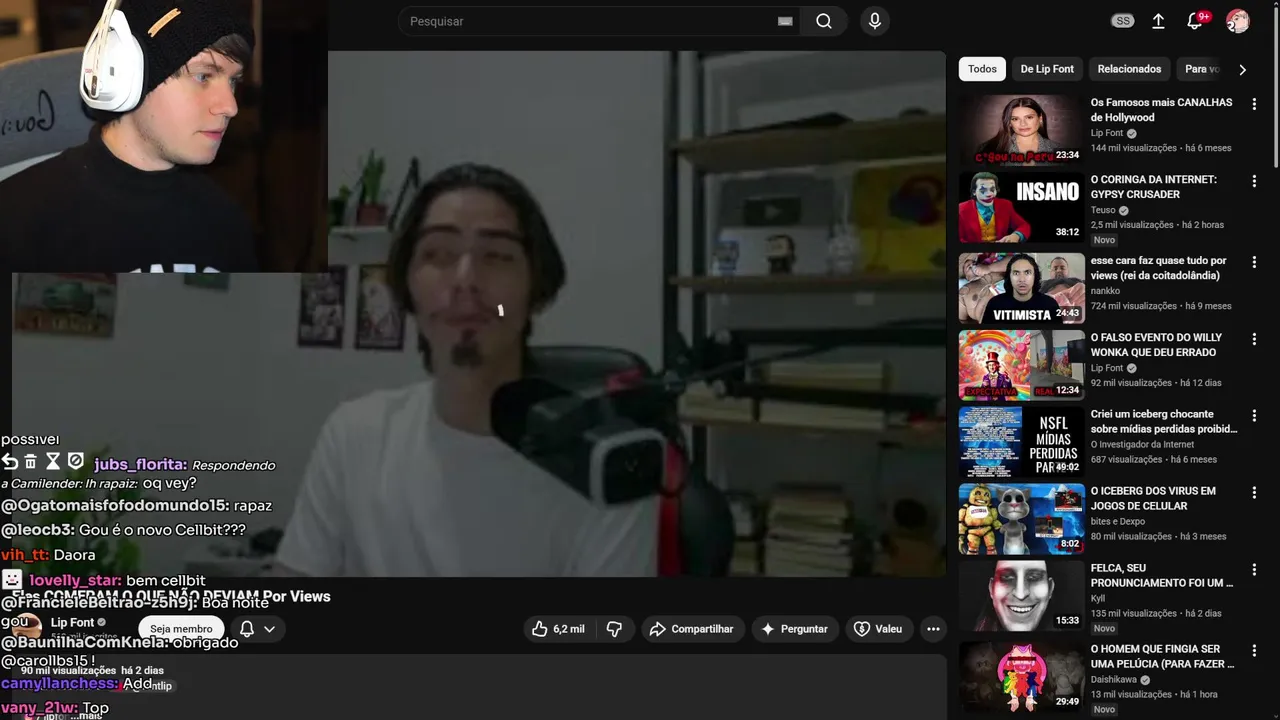1280x720 pixels.
Task: Open options for Os Famosos mais CANALHAS video
Action: pyautogui.click(x=1254, y=104)
